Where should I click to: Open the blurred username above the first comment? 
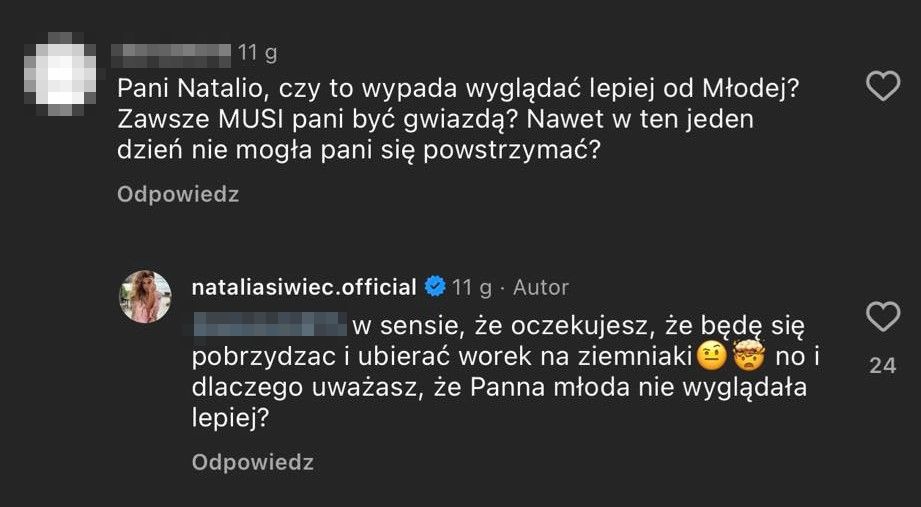[172, 51]
